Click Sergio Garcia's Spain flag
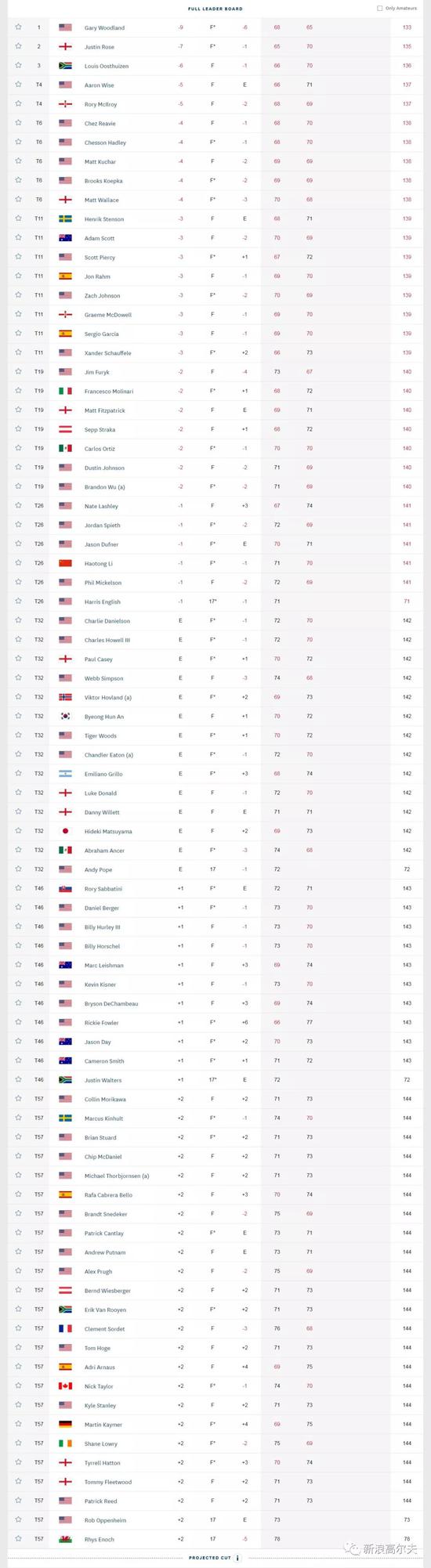431x1568 pixels. coord(65,334)
